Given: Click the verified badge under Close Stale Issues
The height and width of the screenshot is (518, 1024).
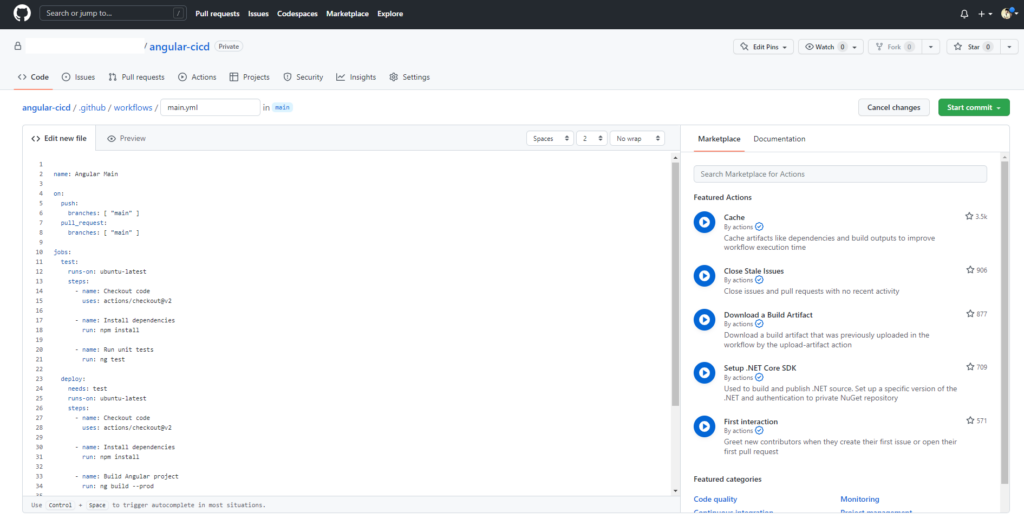Looking at the screenshot, I should coord(759,280).
